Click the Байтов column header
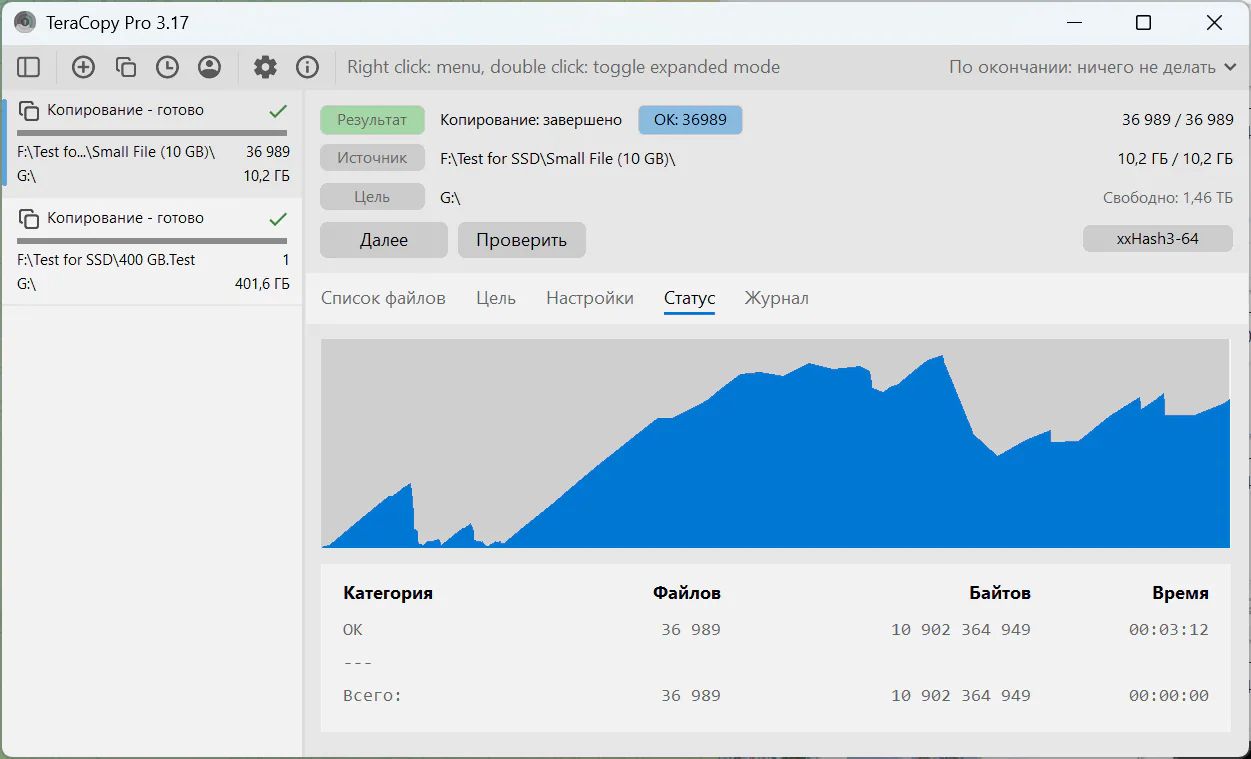Image resolution: width=1251 pixels, height=759 pixels. coord(999,593)
